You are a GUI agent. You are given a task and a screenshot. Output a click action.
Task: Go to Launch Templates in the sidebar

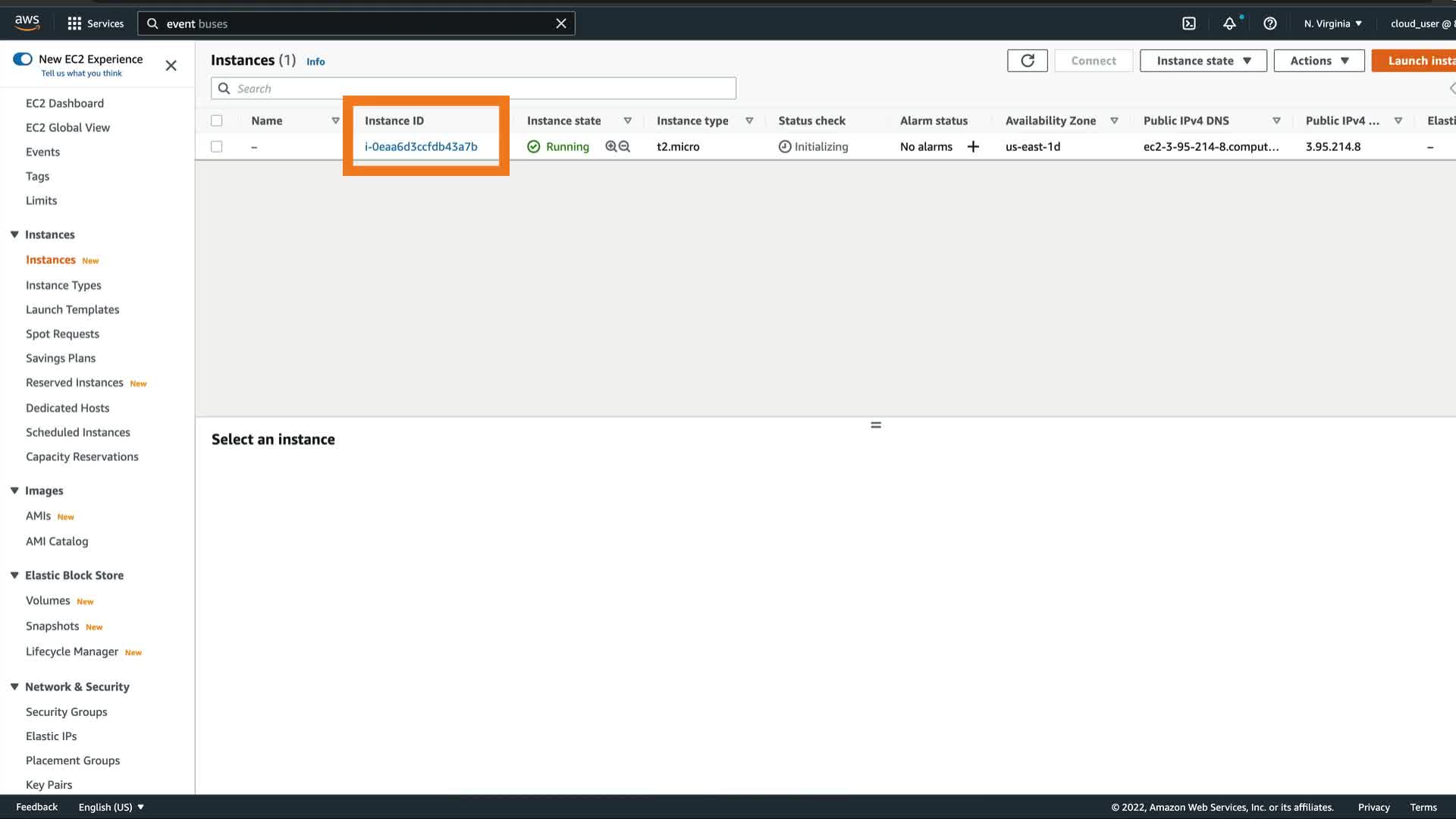coord(73,309)
